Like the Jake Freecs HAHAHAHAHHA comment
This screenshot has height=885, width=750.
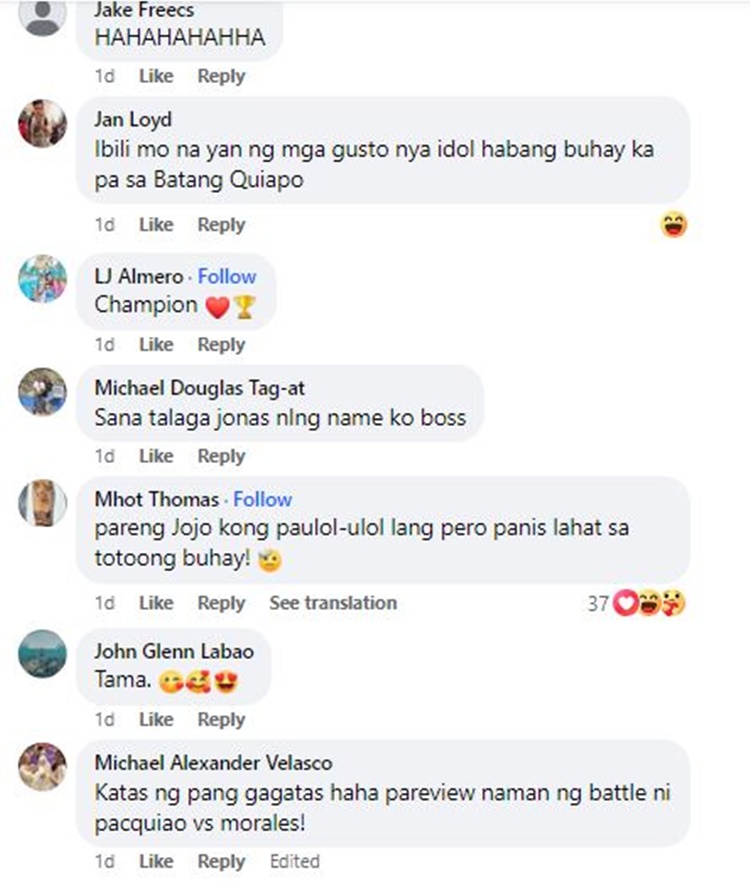coord(156,76)
